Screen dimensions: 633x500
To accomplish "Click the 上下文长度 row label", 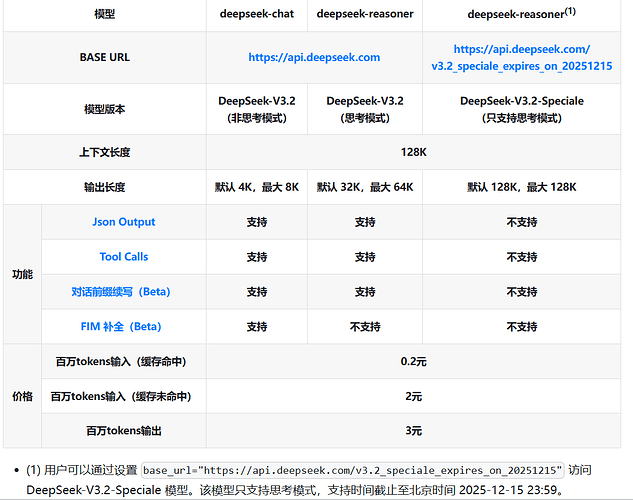I will click(x=105, y=152).
